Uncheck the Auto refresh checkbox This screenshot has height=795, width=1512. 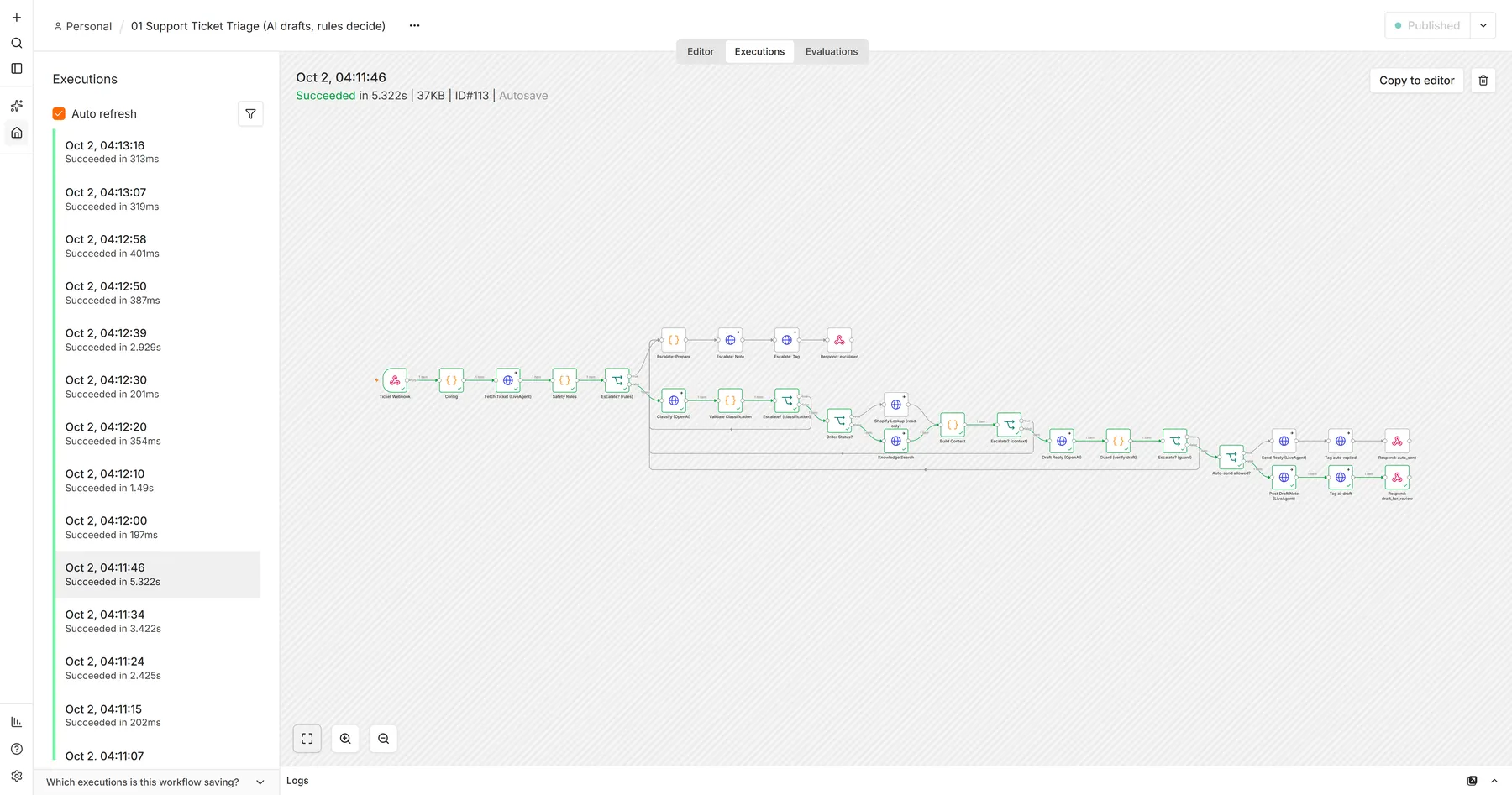[59, 114]
